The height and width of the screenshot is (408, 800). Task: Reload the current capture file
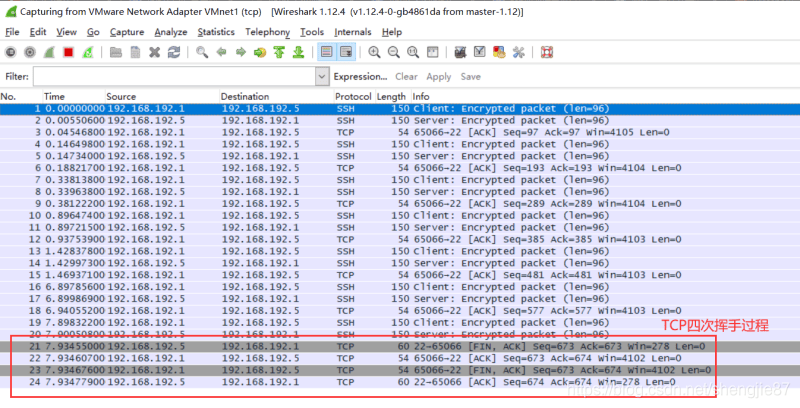click(174, 52)
